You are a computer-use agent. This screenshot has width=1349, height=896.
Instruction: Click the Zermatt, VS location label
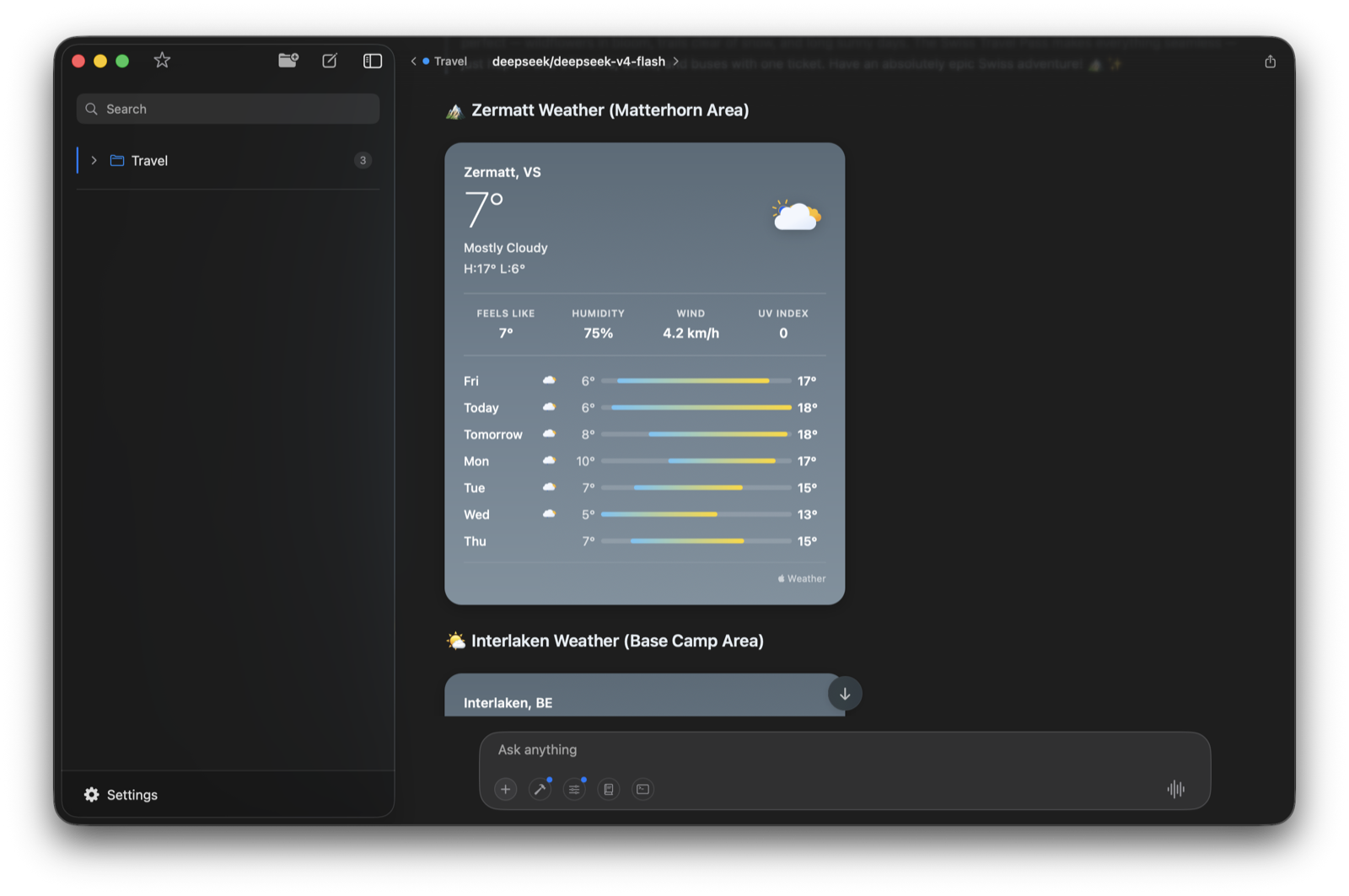pyautogui.click(x=503, y=172)
